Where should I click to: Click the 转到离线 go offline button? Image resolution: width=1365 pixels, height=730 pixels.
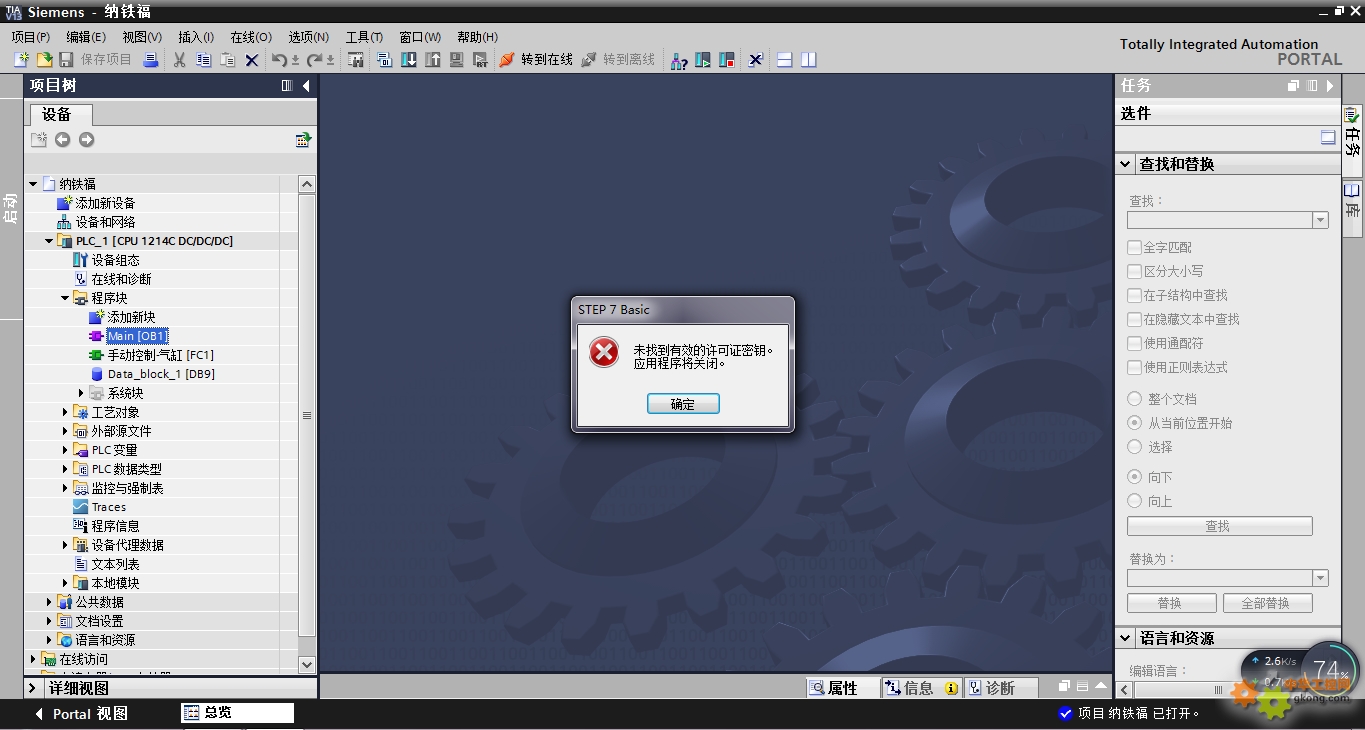618,60
